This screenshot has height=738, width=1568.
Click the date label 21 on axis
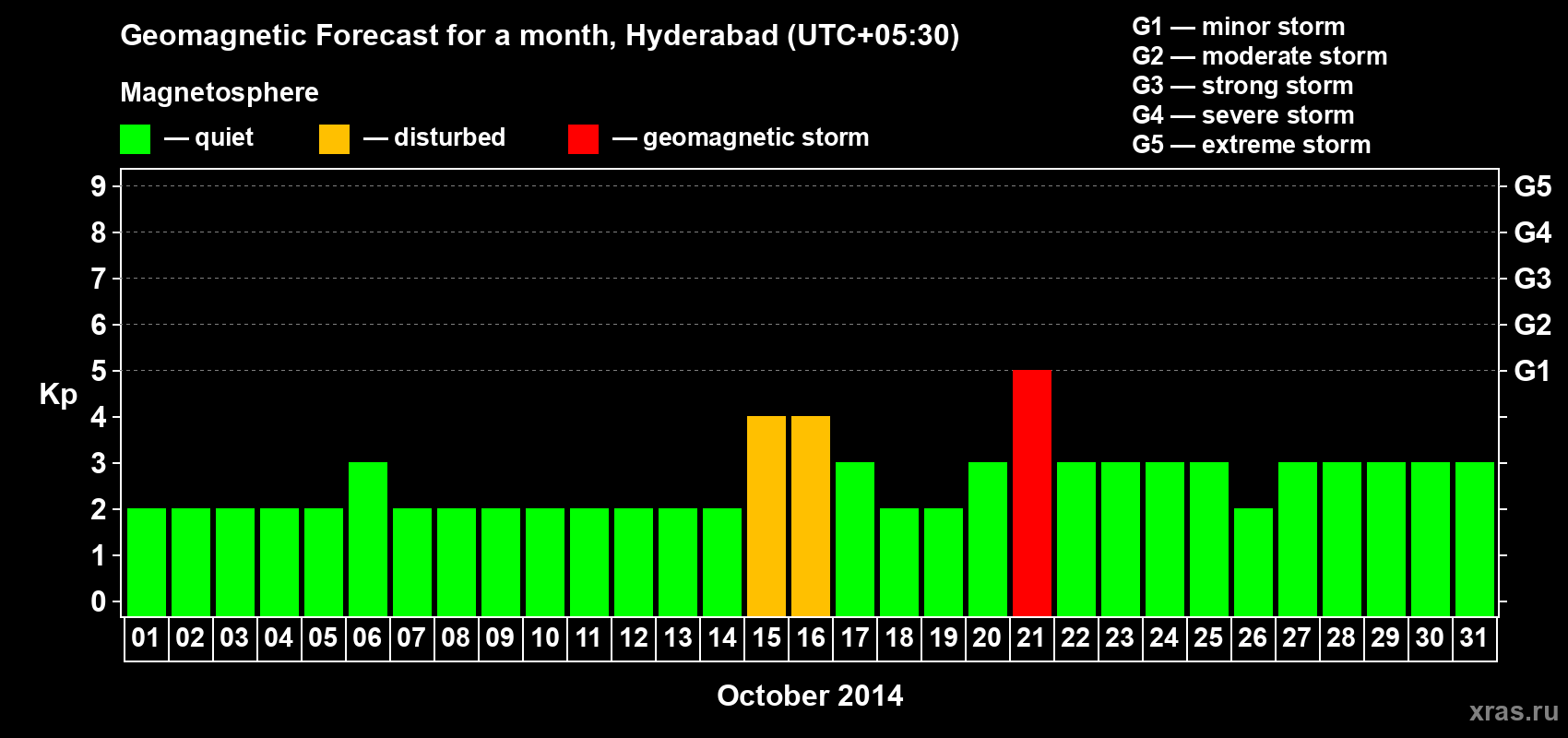click(x=1031, y=637)
